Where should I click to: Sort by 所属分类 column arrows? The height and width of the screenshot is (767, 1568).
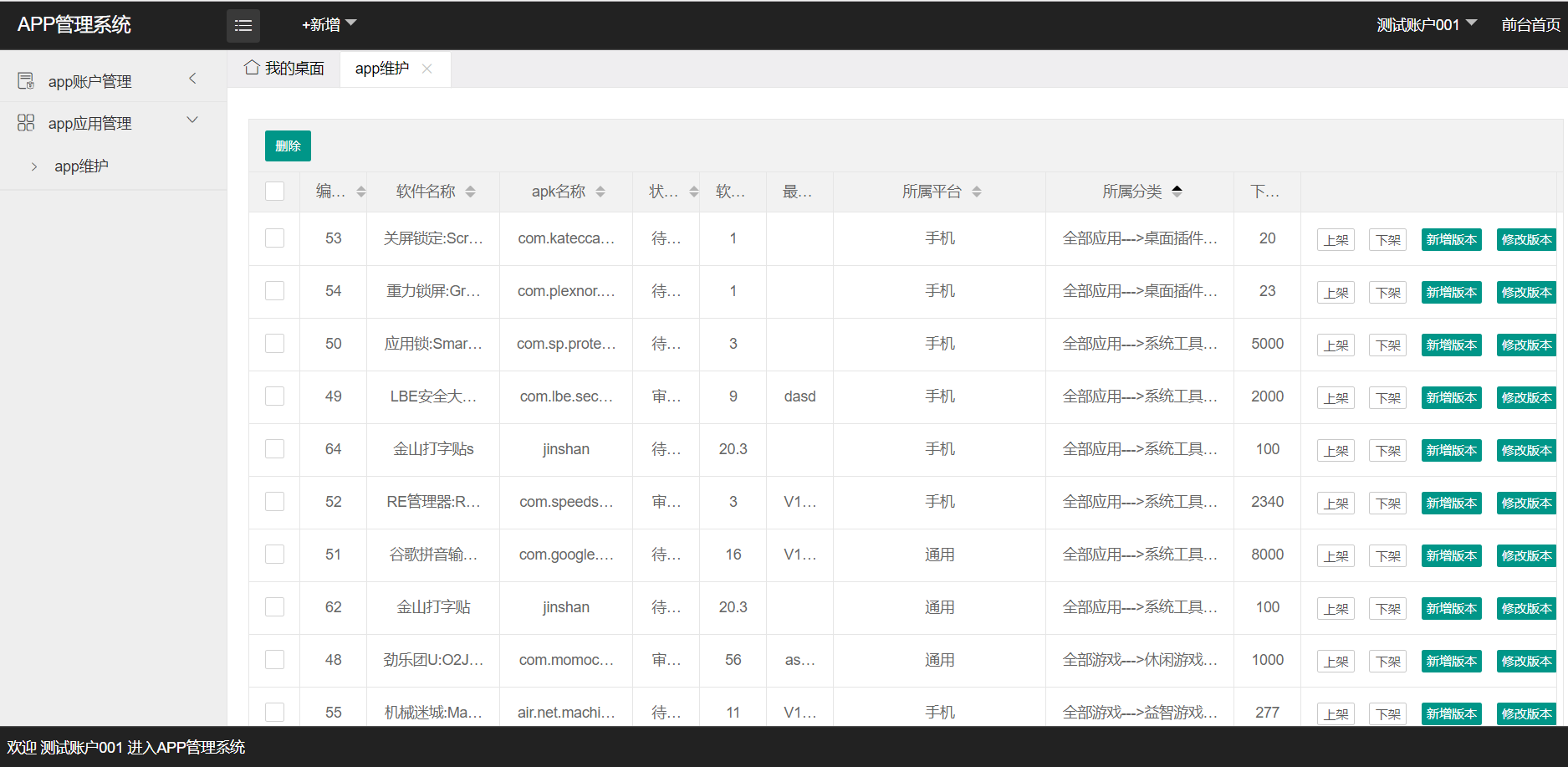(x=1177, y=192)
